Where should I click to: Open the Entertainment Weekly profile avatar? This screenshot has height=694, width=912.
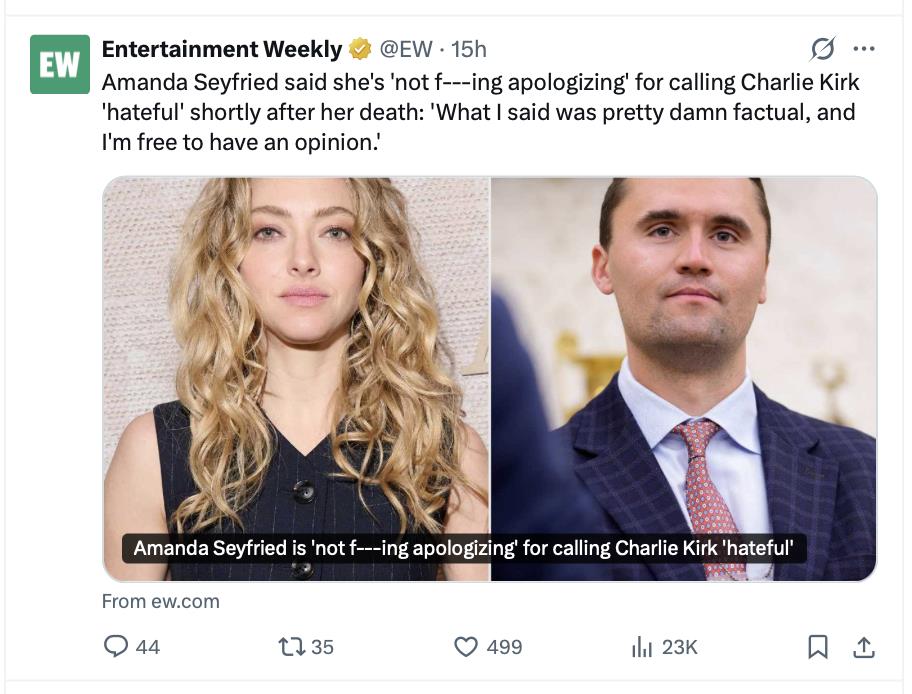pyautogui.click(x=59, y=64)
